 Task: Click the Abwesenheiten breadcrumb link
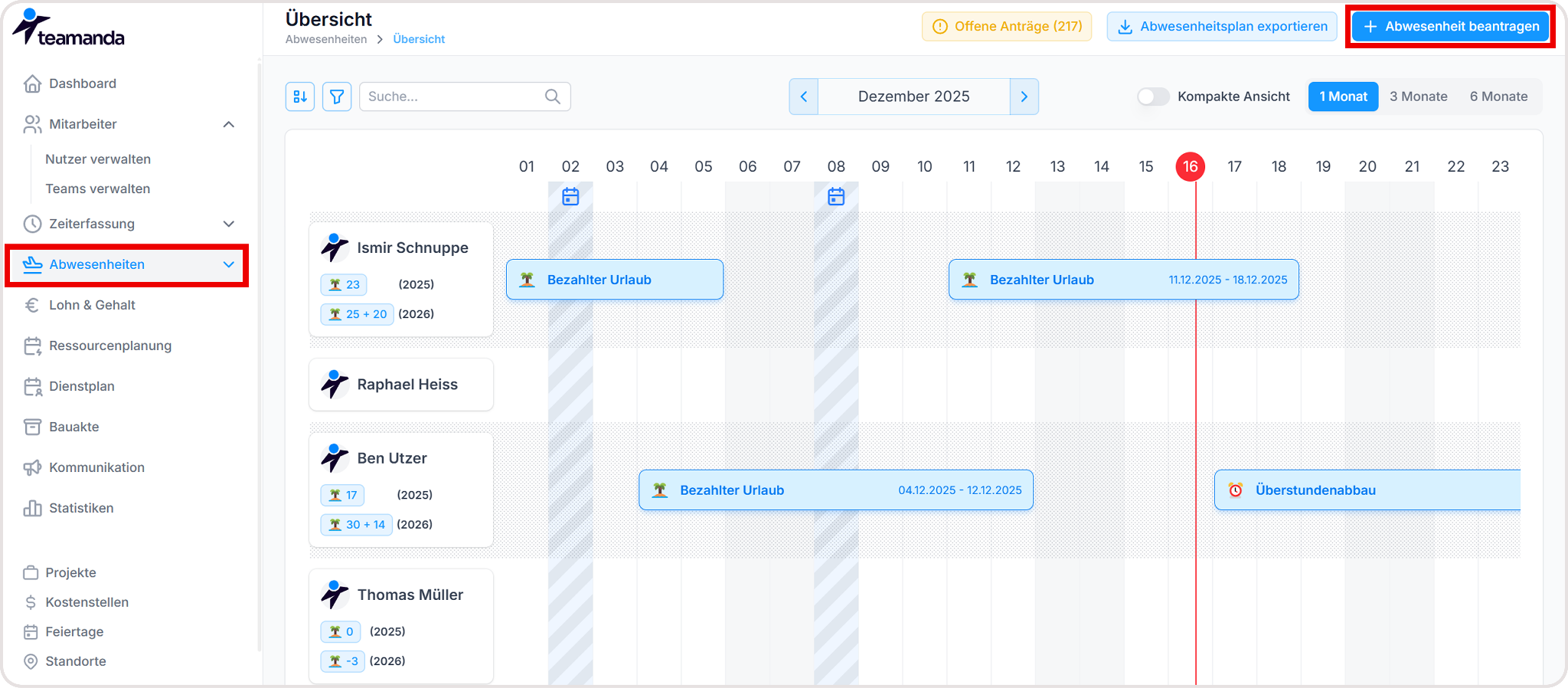click(x=326, y=39)
